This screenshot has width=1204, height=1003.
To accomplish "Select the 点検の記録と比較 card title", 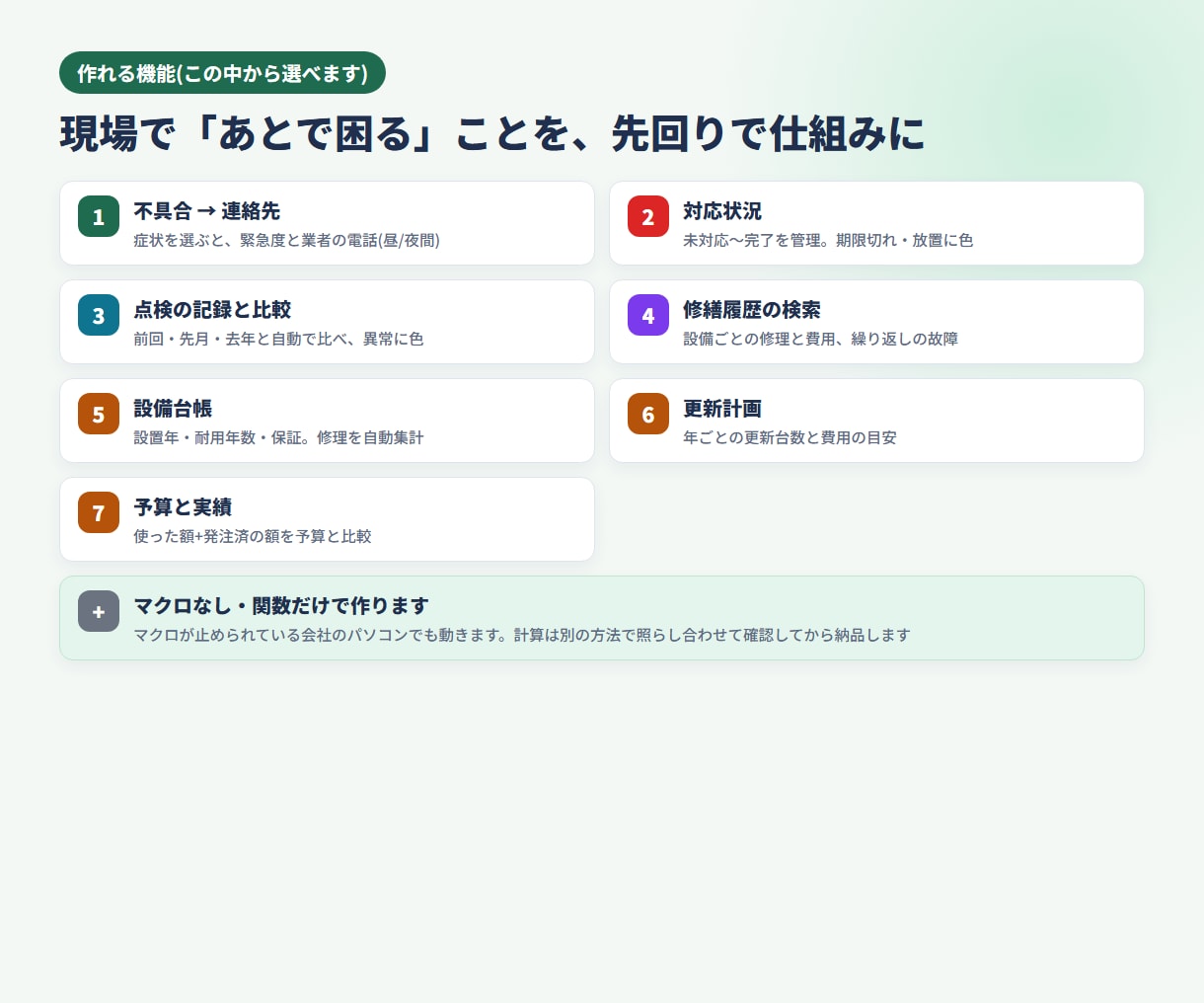I will [212, 310].
